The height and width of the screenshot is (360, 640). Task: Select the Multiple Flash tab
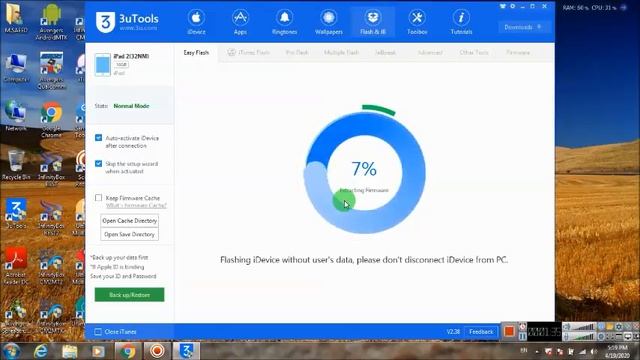341,52
